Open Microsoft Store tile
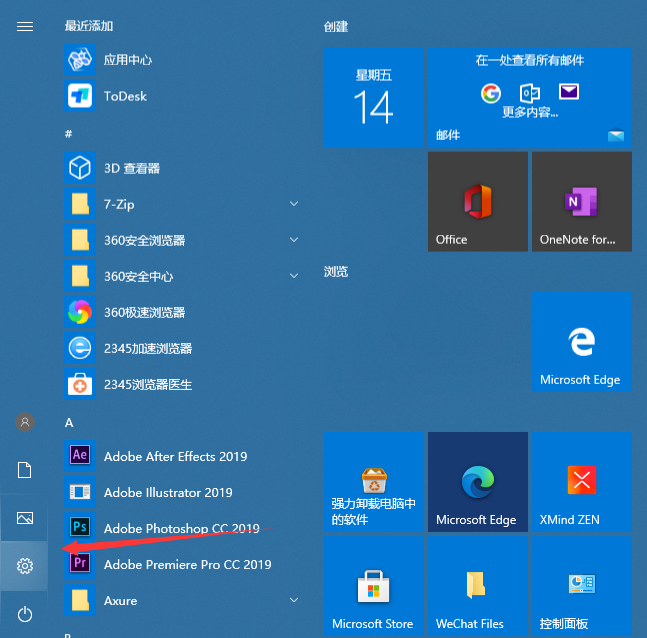 click(x=374, y=586)
